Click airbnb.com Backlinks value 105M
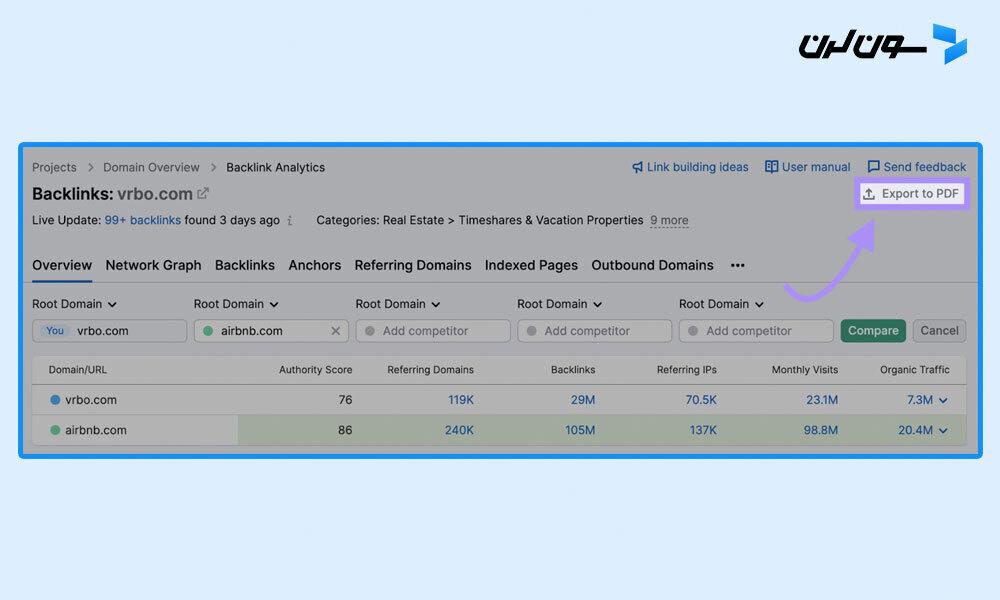The width and height of the screenshot is (1000, 600). (580, 430)
